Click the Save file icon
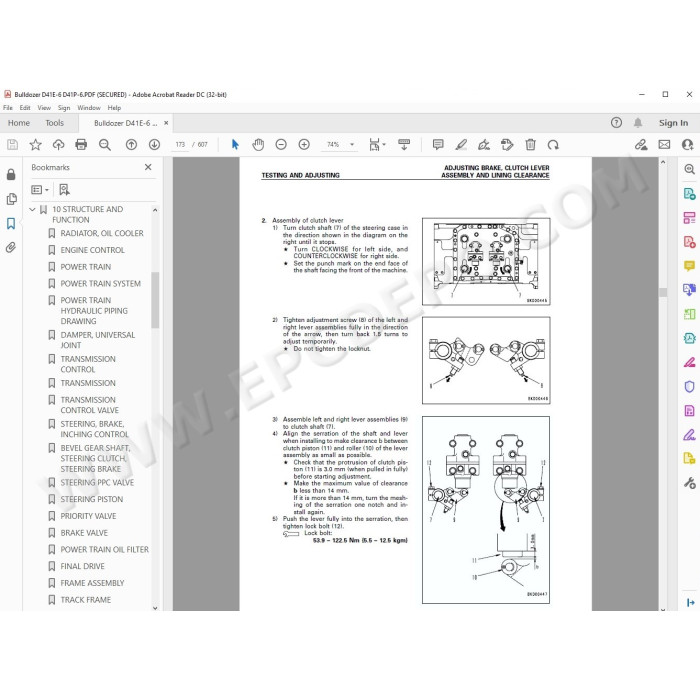 [12, 145]
